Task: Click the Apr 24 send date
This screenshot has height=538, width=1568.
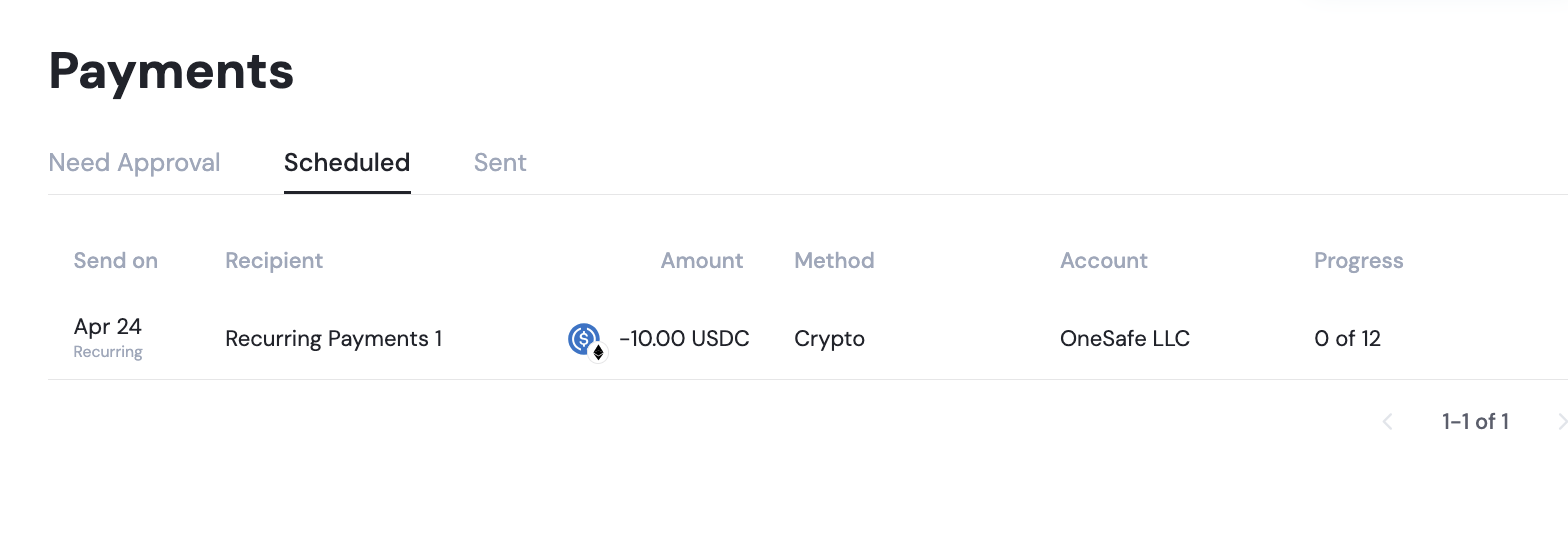Action: pos(108,327)
